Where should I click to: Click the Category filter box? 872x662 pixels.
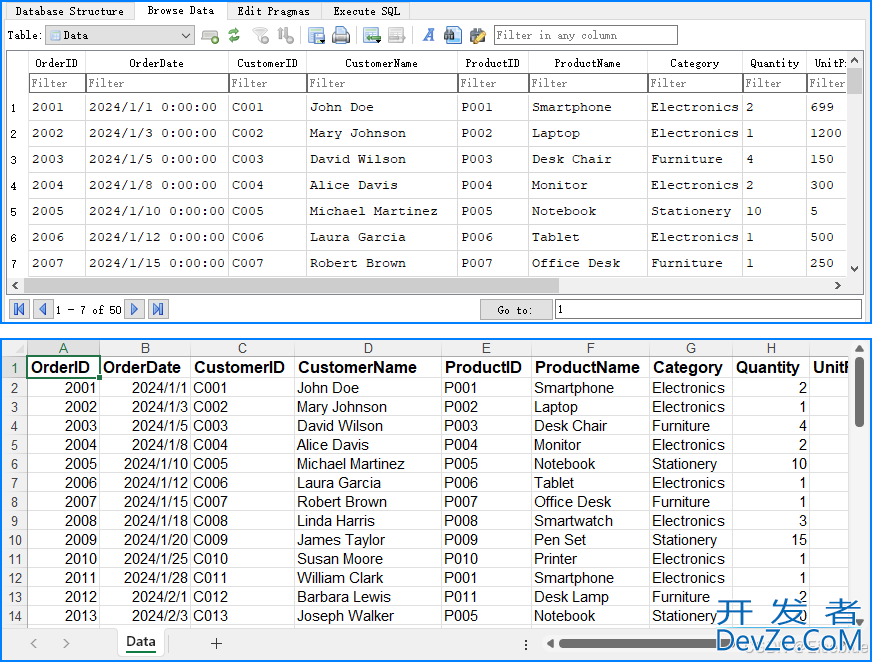tap(695, 83)
